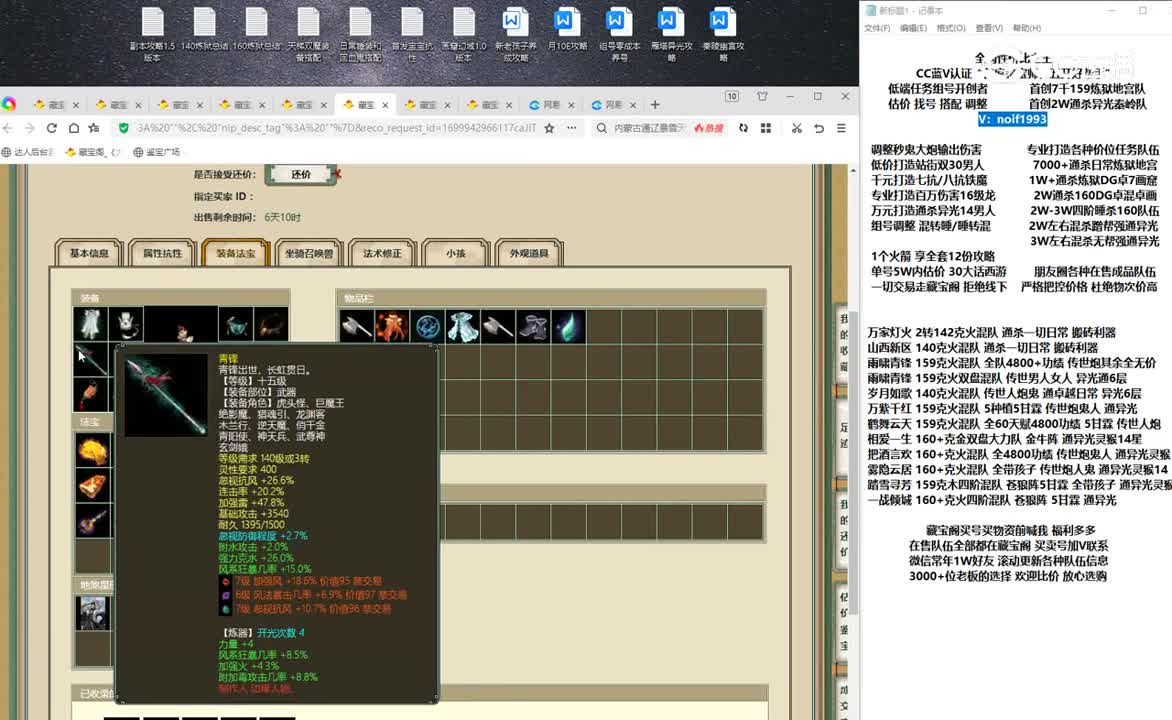Switch to the 基本信息 tab

[x=89, y=253]
